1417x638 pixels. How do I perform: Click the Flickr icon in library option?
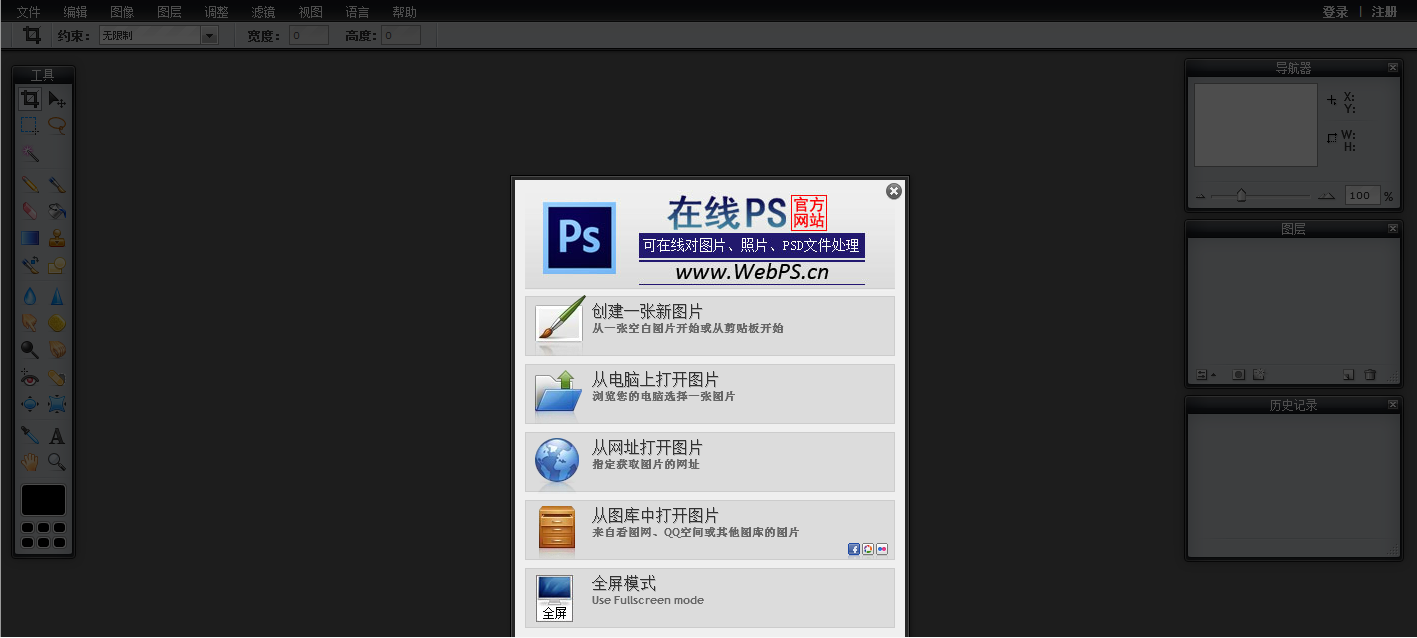coord(882,549)
